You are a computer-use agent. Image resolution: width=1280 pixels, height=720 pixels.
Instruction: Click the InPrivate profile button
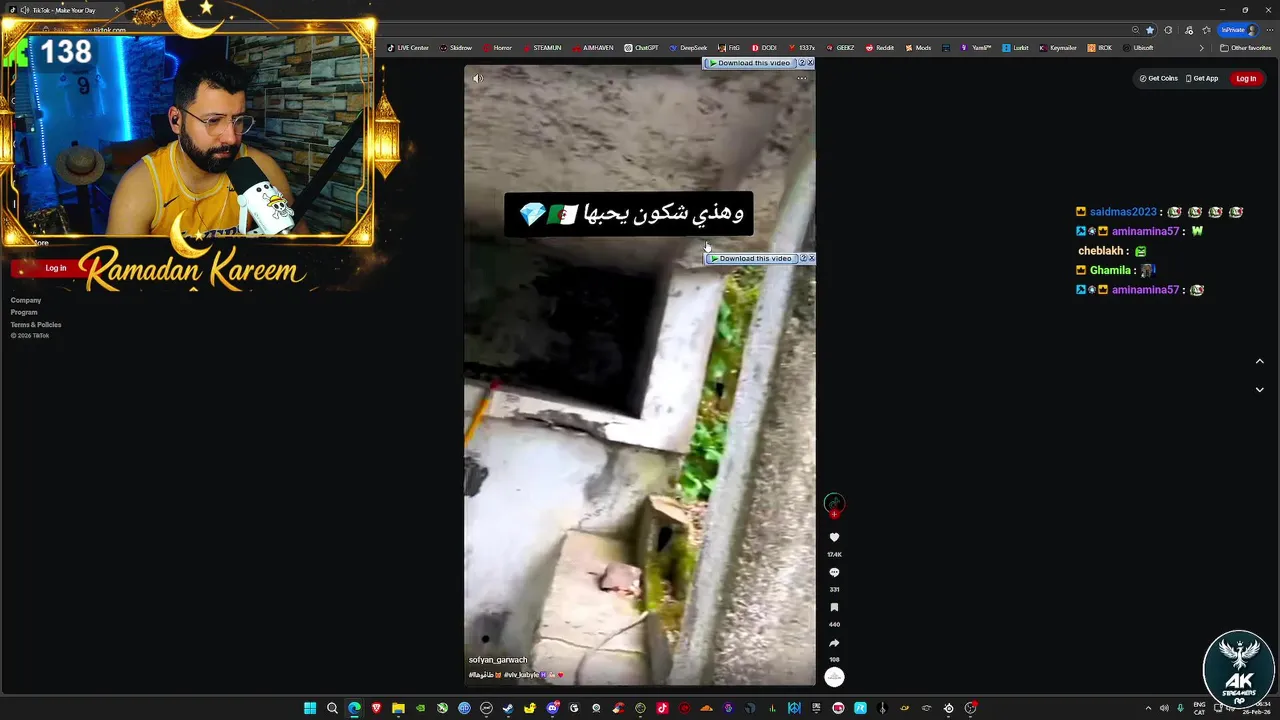click(x=1238, y=30)
